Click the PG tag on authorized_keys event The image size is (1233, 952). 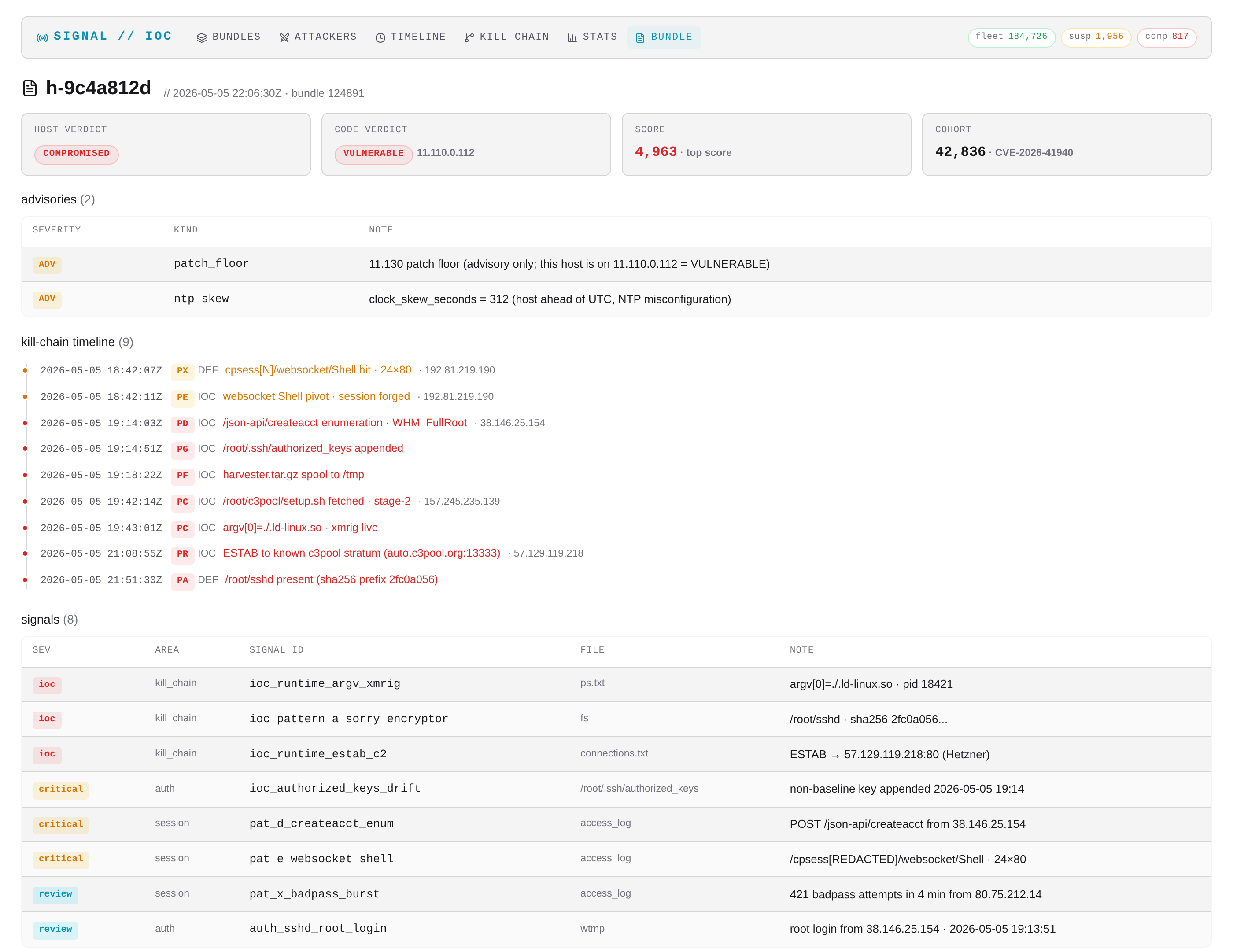coord(182,450)
